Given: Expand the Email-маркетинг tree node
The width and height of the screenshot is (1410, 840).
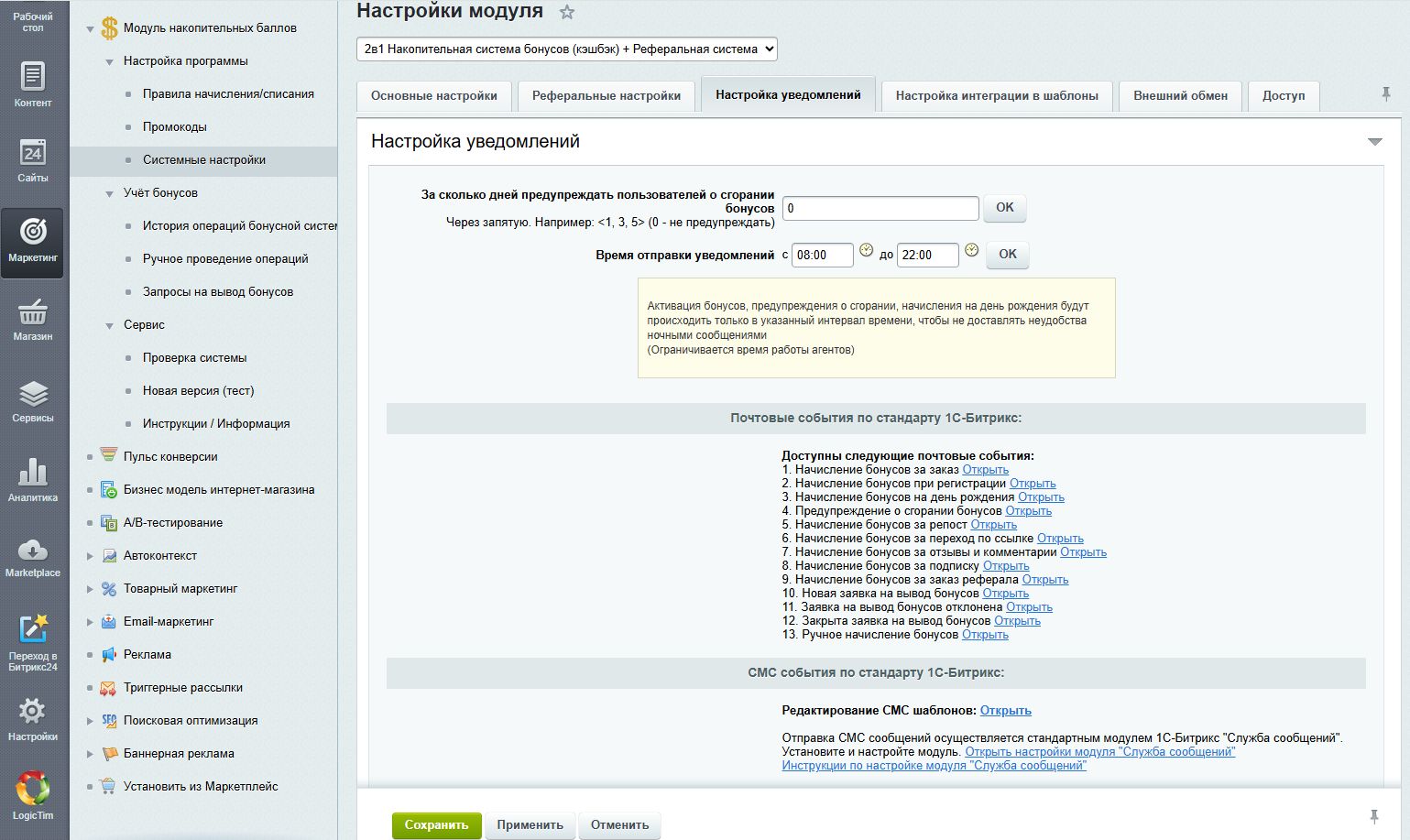Looking at the screenshot, I should [90, 622].
